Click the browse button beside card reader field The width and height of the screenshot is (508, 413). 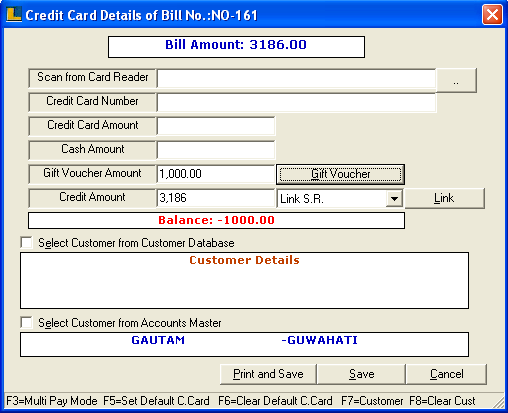pos(456,80)
